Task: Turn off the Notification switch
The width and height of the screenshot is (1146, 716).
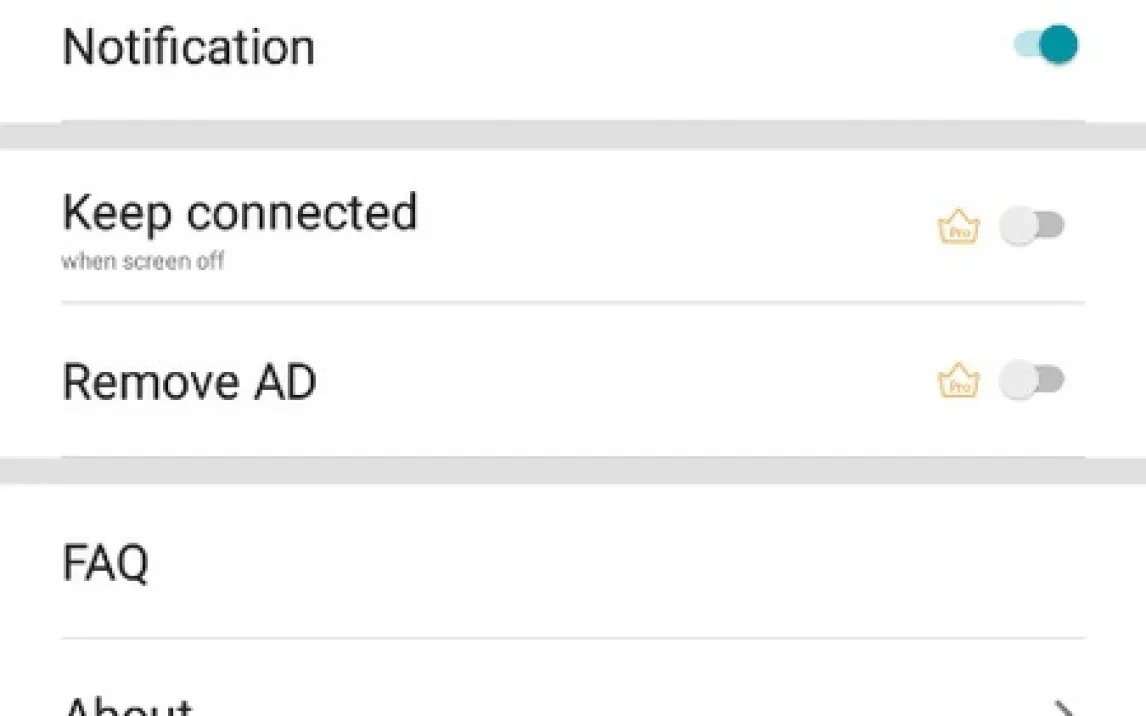Action: [x=1047, y=45]
